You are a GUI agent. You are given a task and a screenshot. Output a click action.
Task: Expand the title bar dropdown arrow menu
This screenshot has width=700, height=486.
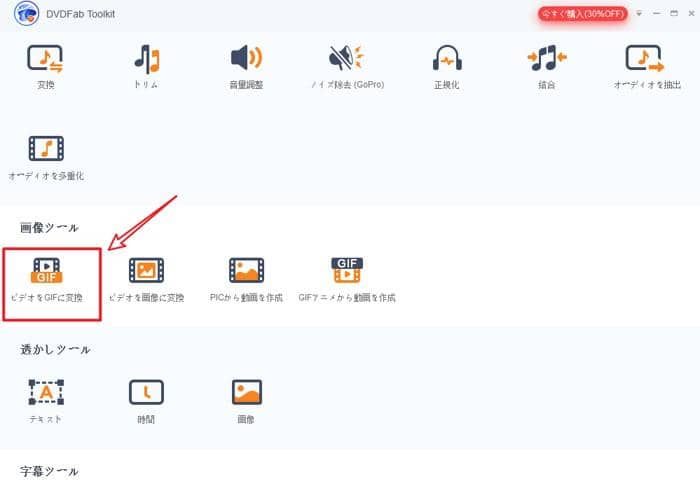639,14
